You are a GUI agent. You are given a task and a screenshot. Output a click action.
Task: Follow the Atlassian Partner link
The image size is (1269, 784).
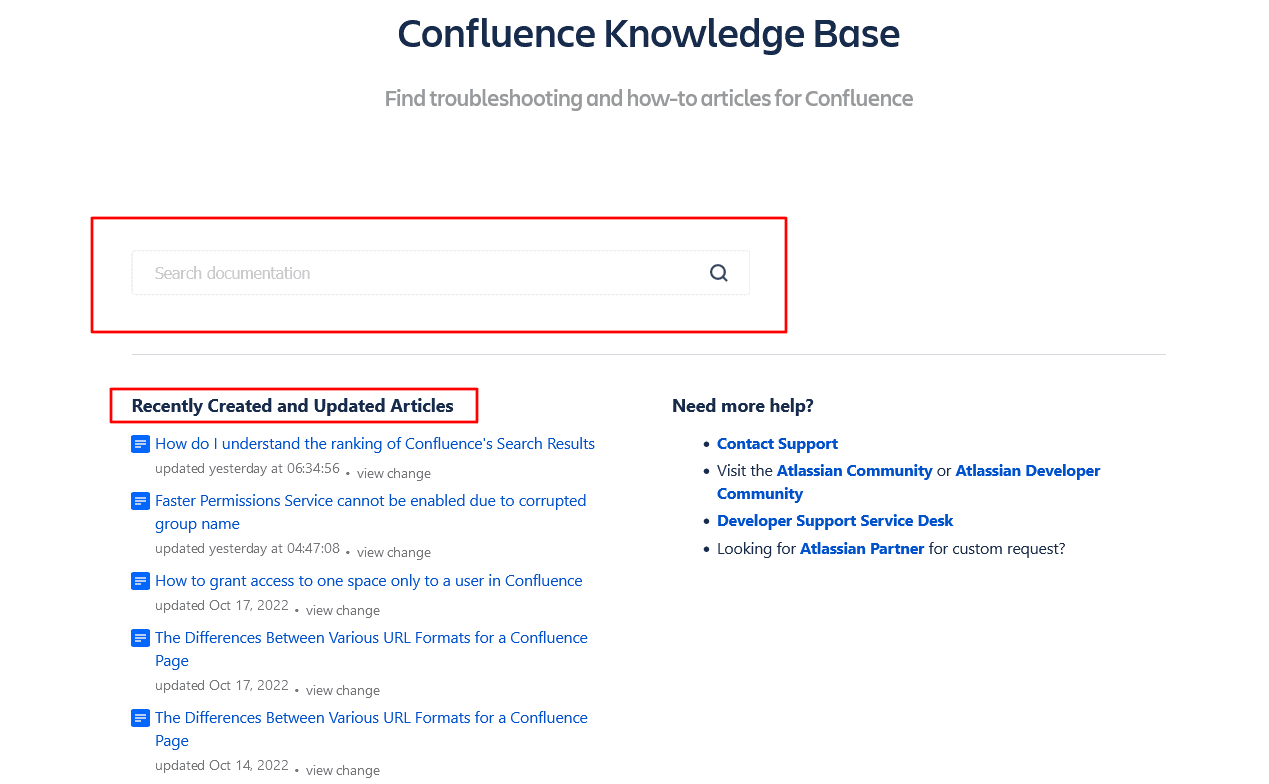pyautogui.click(x=861, y=549)
